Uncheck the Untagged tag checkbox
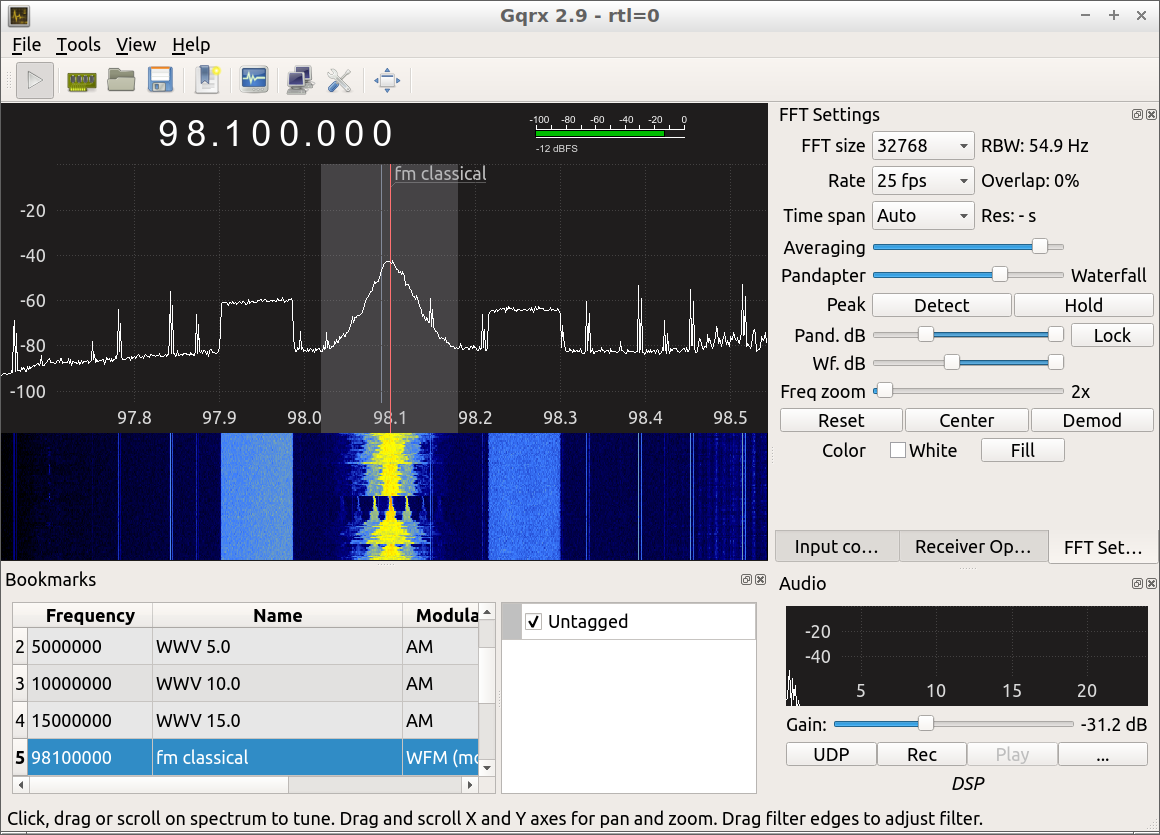The width and height of the screenshot is (1160, 835). tap(533, 621)
